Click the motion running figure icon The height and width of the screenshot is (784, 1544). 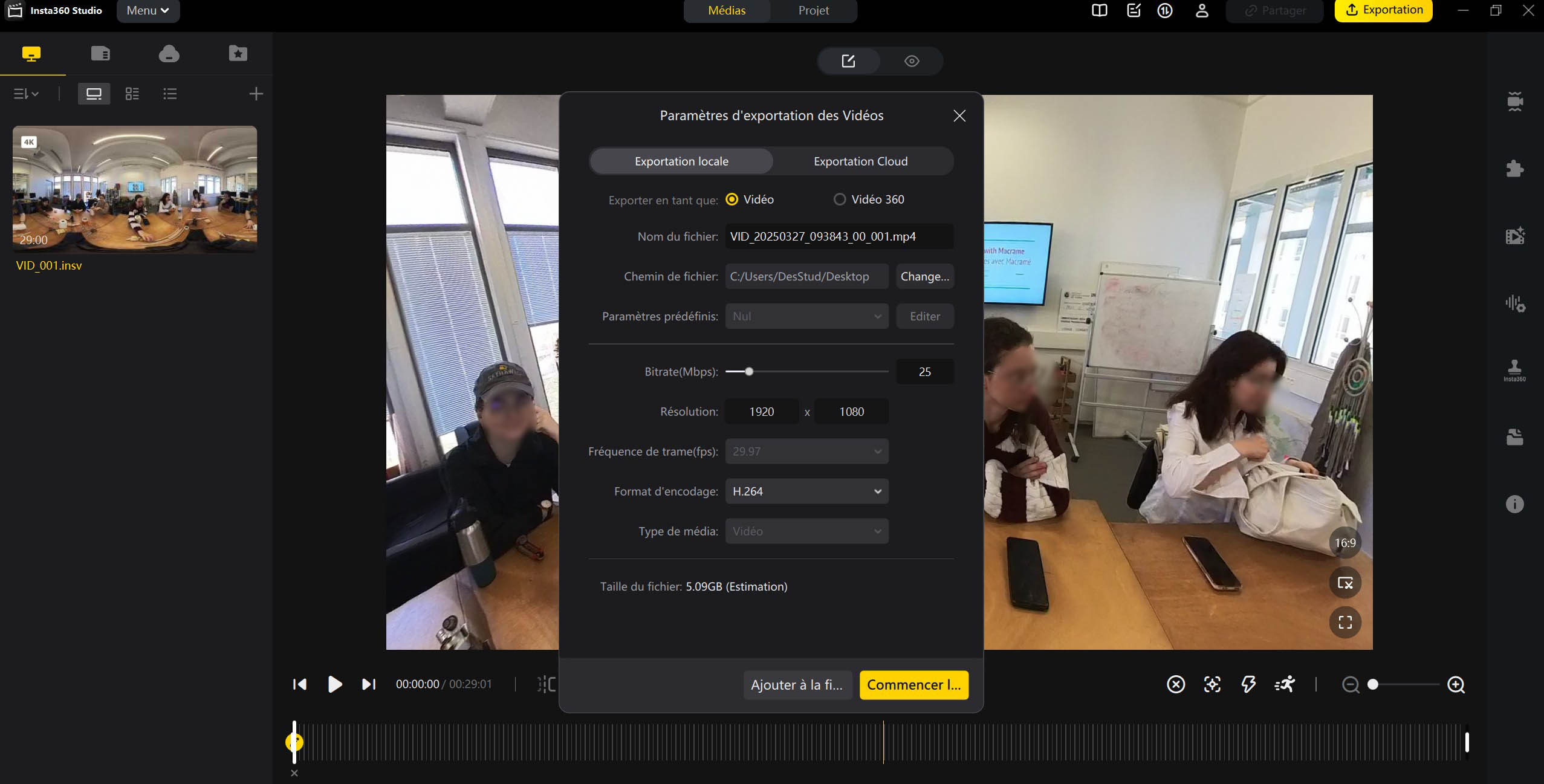coord(1285,684)
